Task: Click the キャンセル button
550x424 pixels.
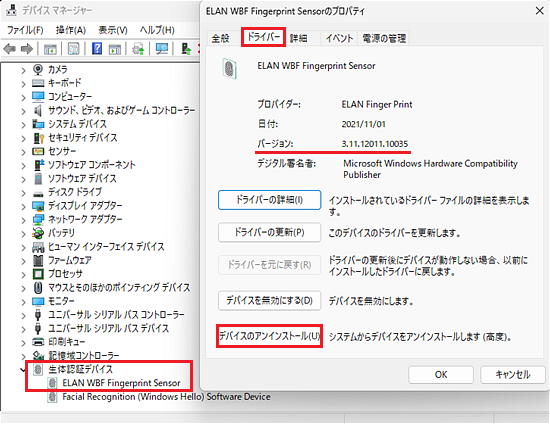Action: tap(513, 375)
